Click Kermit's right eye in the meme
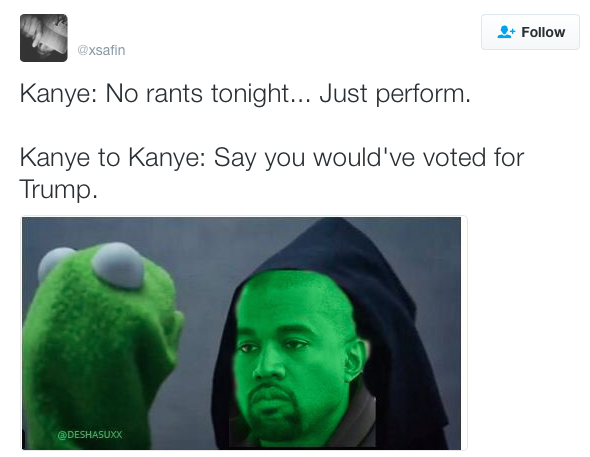Screen dimensions: 590x457 [118, 265]
